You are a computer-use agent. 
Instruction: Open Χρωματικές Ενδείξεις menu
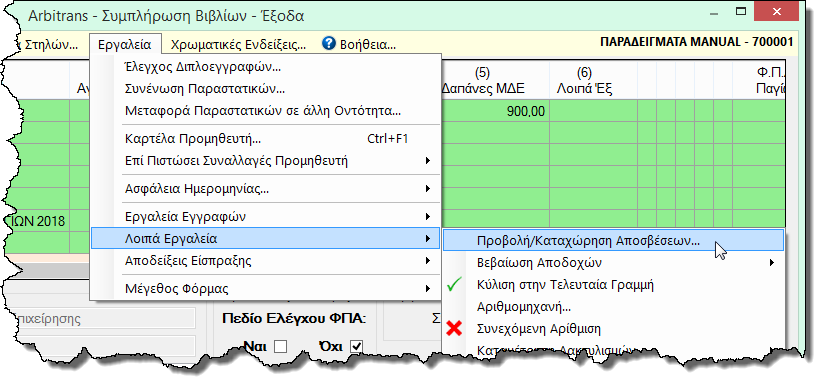[x=238, y=45]
